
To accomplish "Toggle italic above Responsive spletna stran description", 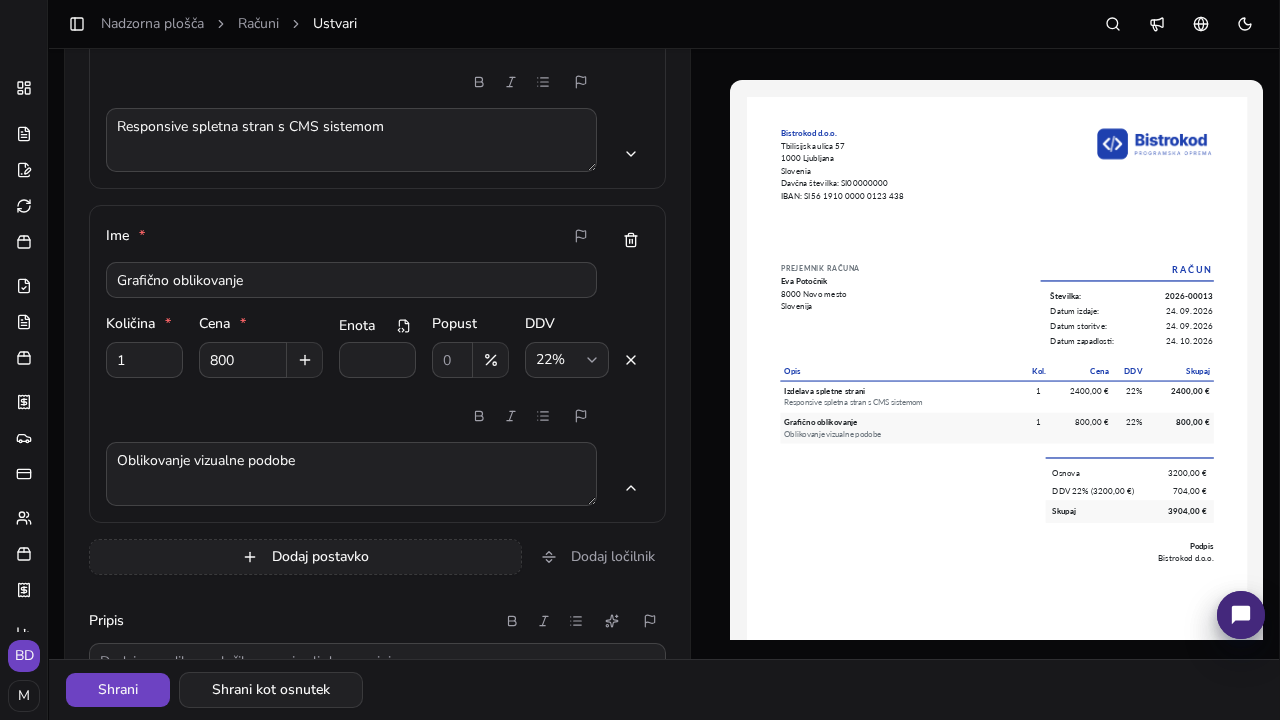I will [x=511, y=82].
